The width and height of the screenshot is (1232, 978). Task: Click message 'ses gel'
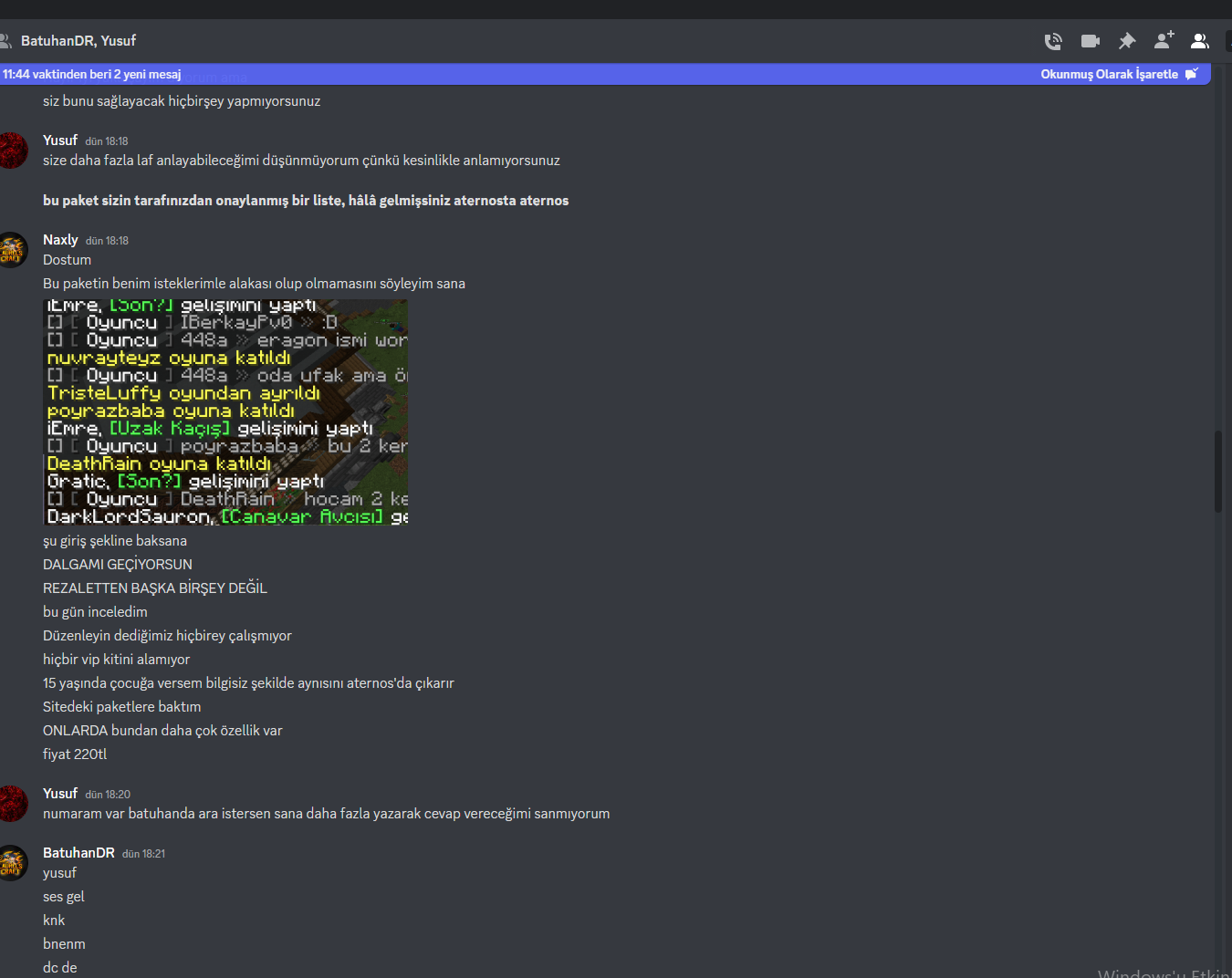tap(64, 897)
